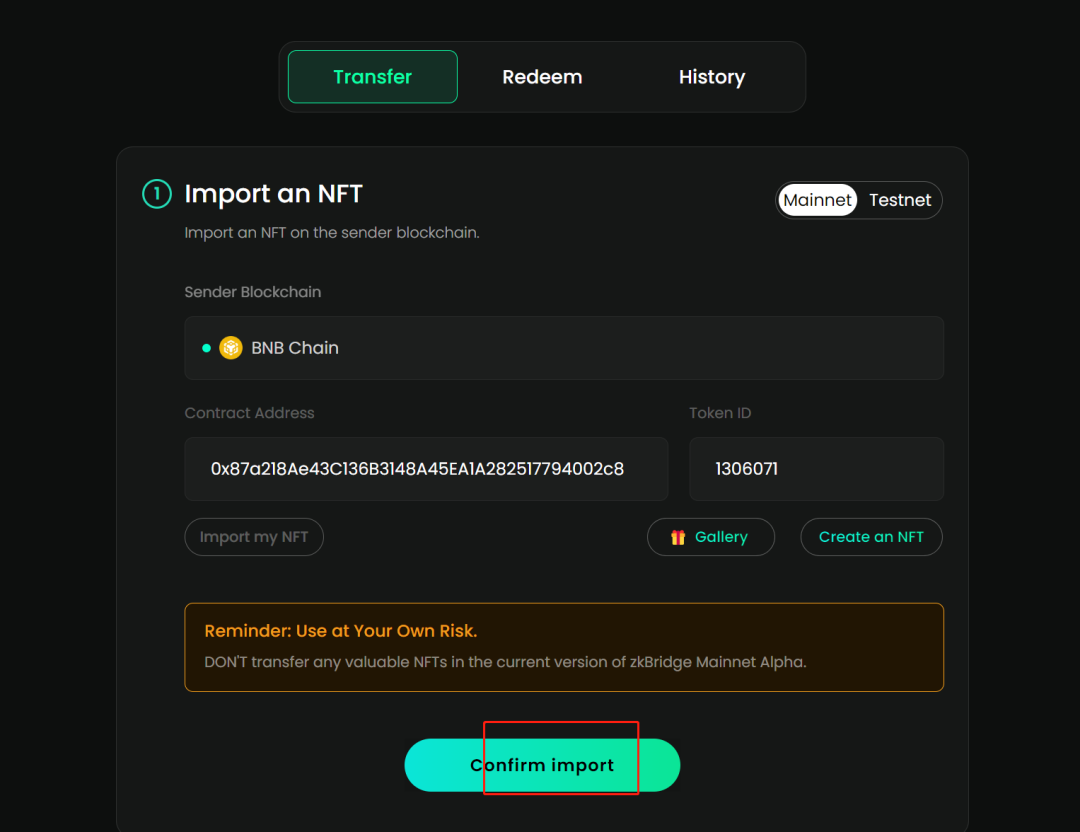Go to the History tab
This screenshot has width=1080, height=832.
pos(711,77)
